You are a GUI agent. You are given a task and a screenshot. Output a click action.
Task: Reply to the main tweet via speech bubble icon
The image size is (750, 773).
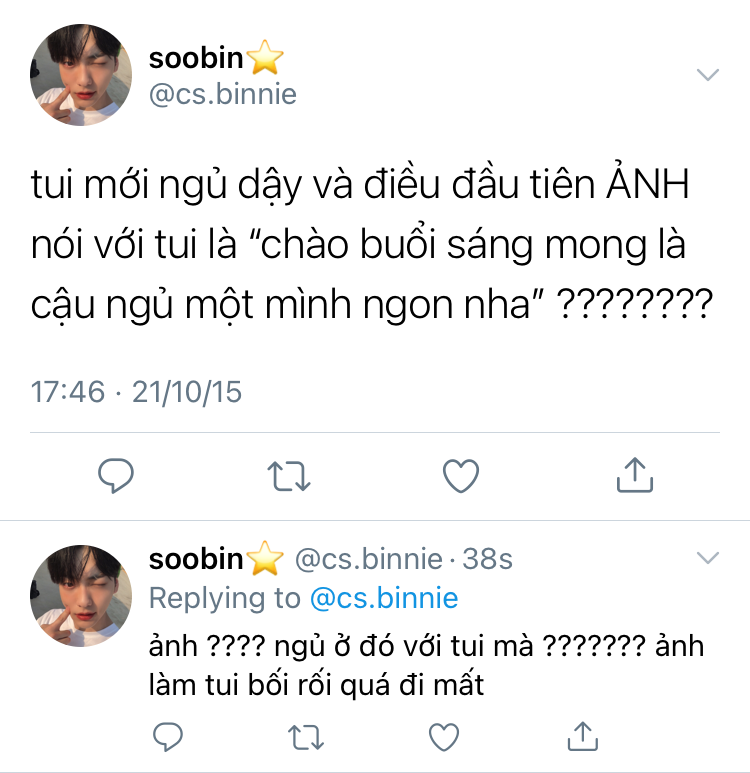click(x=116, y=476)
